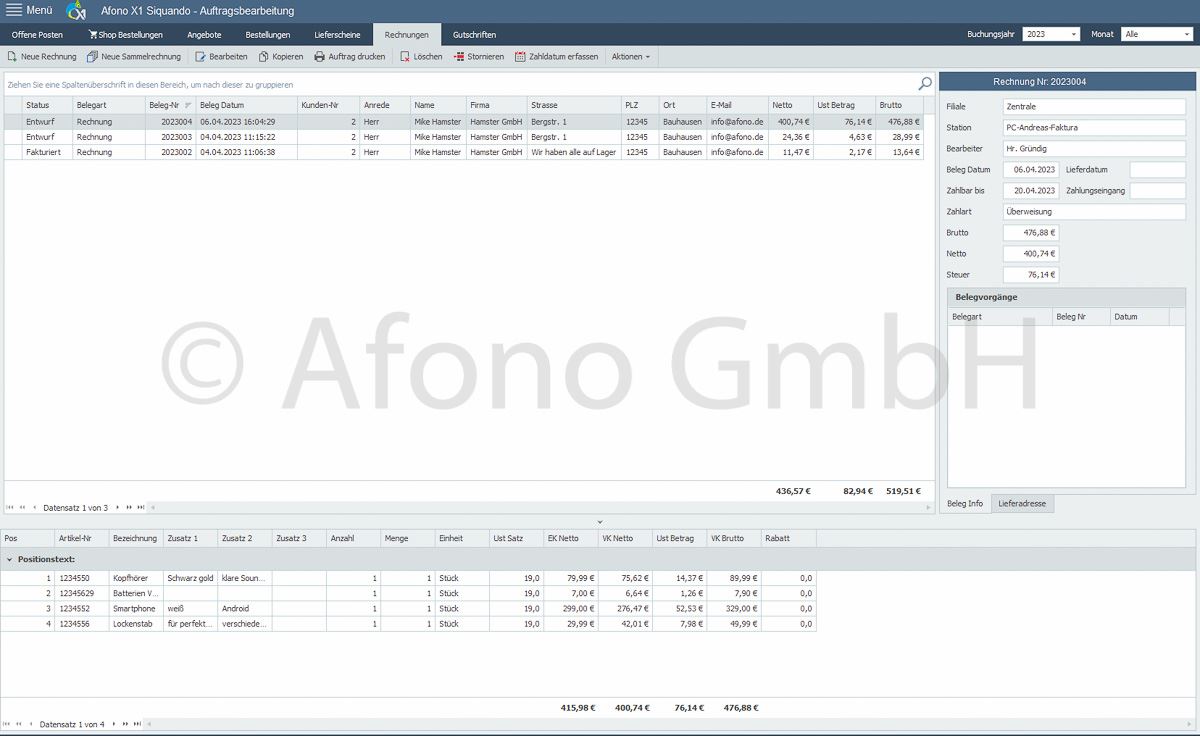Select position row Batterien
This screenshot has width=1200, height=736.
tap(408, 593)
